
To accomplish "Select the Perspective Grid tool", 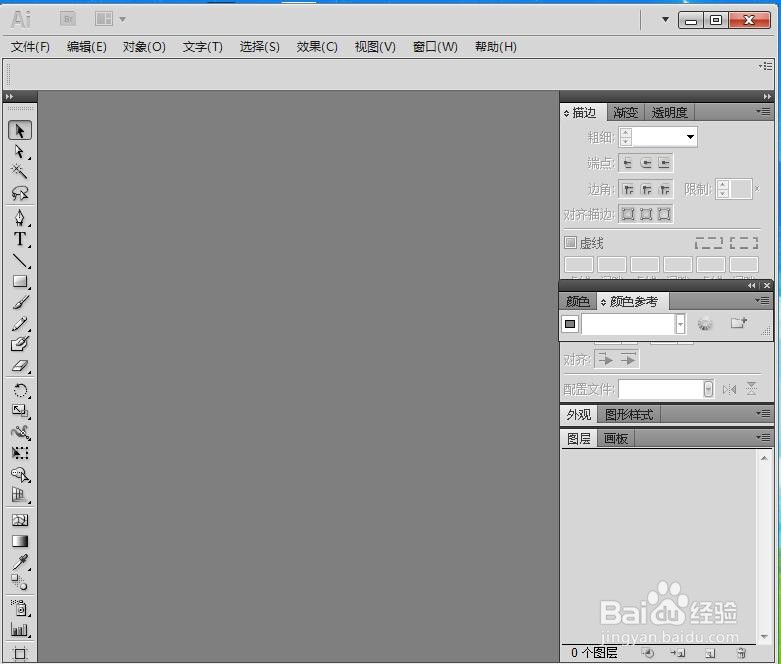I will pos(20,495).
